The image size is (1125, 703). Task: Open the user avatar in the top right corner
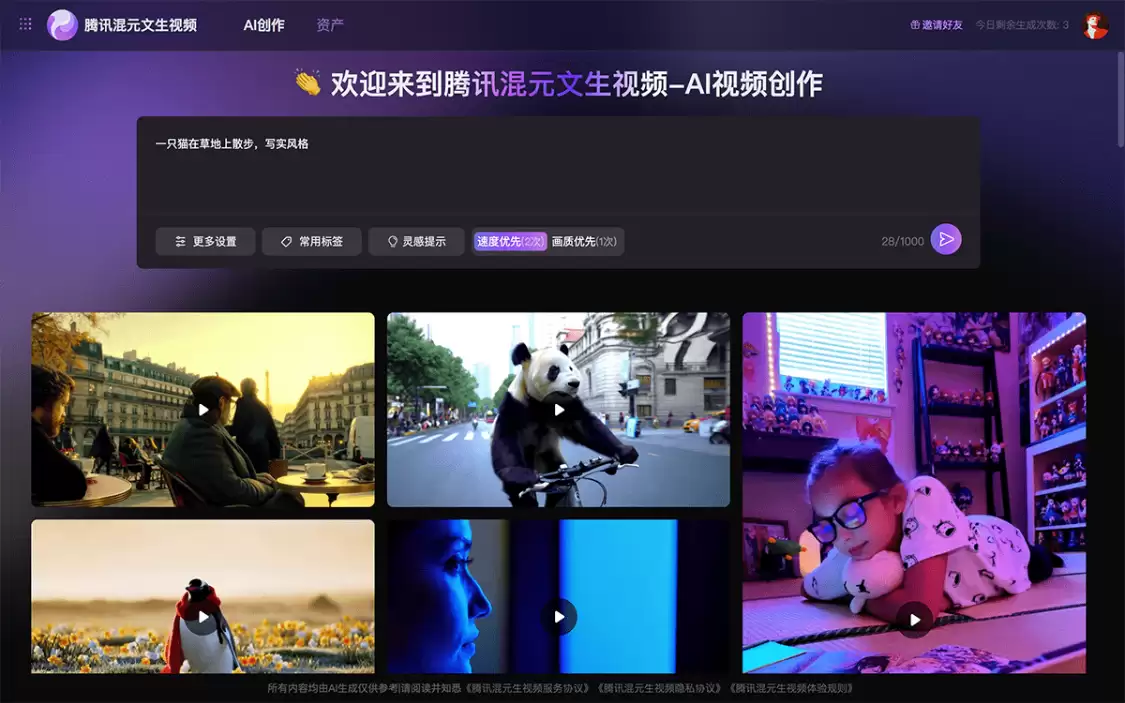1096,24
